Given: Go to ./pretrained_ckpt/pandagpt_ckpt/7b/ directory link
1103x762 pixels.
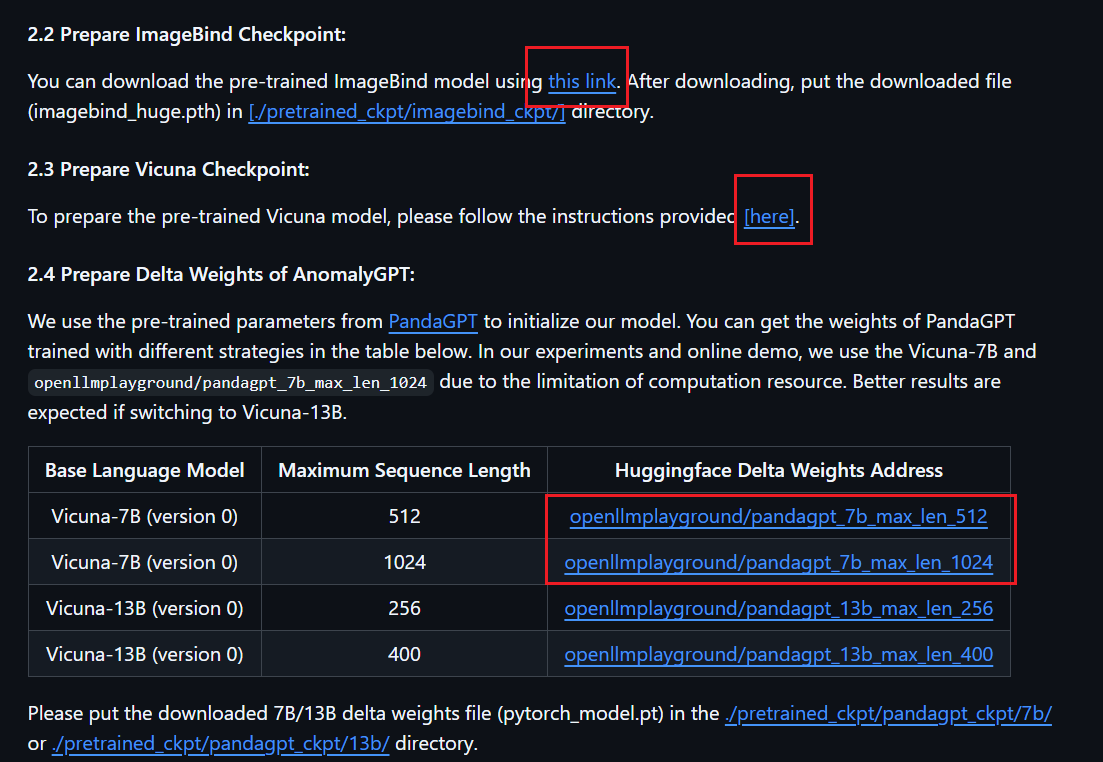Looking at the screenshot, I should (x=888, y=713).
